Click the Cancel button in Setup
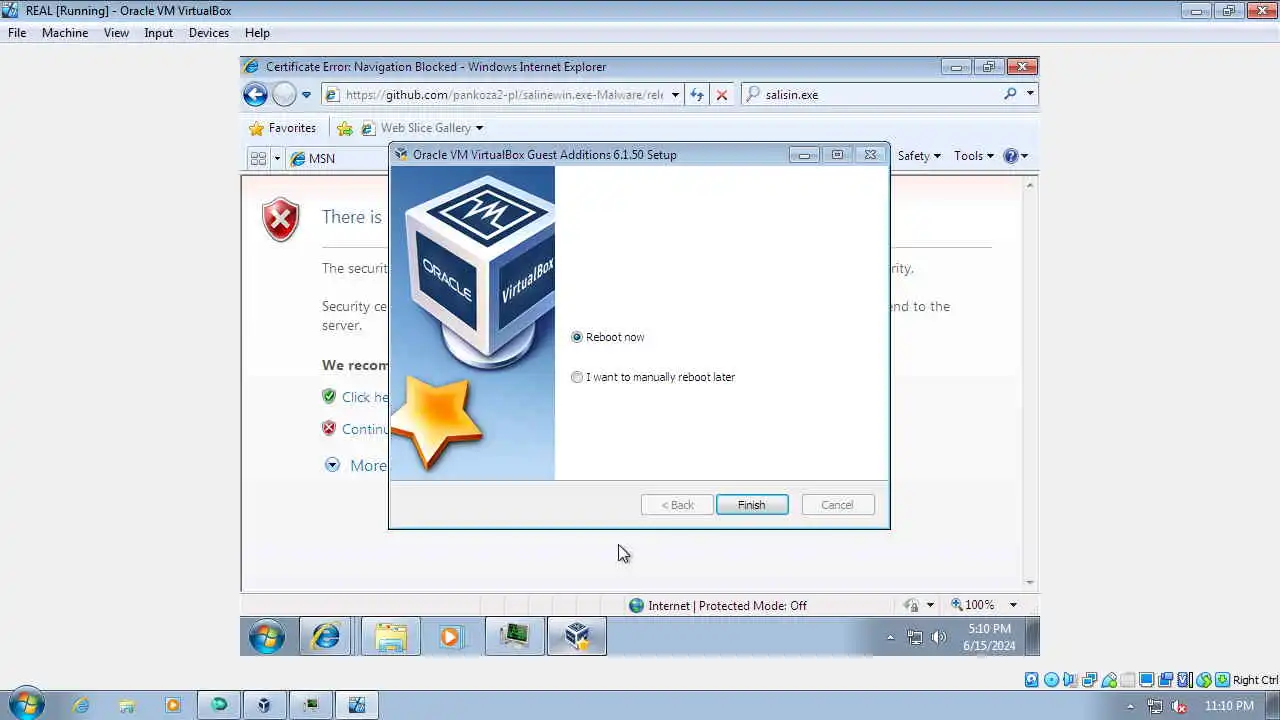Image resolution: width=1280 pixels, height=720 pixels. 838,505
